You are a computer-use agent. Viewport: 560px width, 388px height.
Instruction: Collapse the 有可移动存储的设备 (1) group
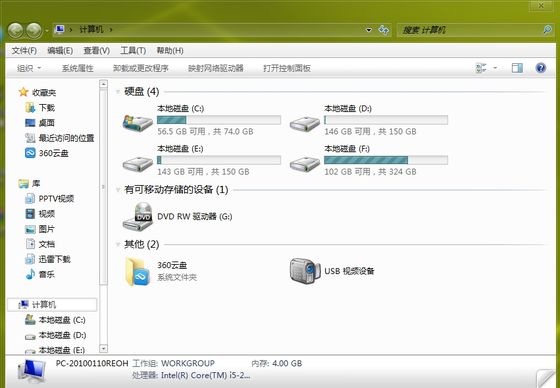click(118, 190)
